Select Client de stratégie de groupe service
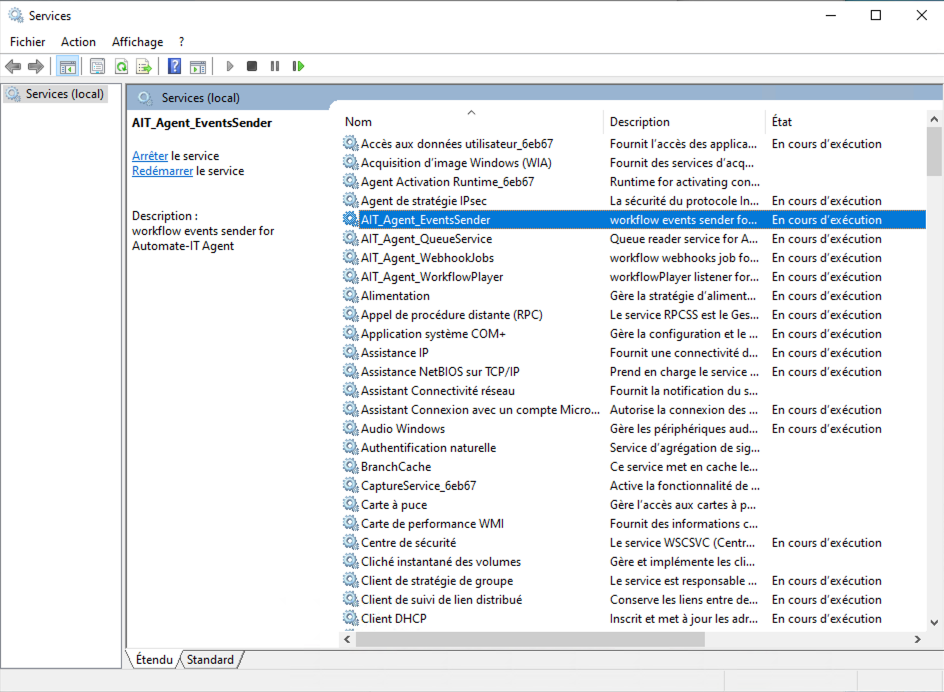This screenshot has width=944, height=692. [437, 581]
